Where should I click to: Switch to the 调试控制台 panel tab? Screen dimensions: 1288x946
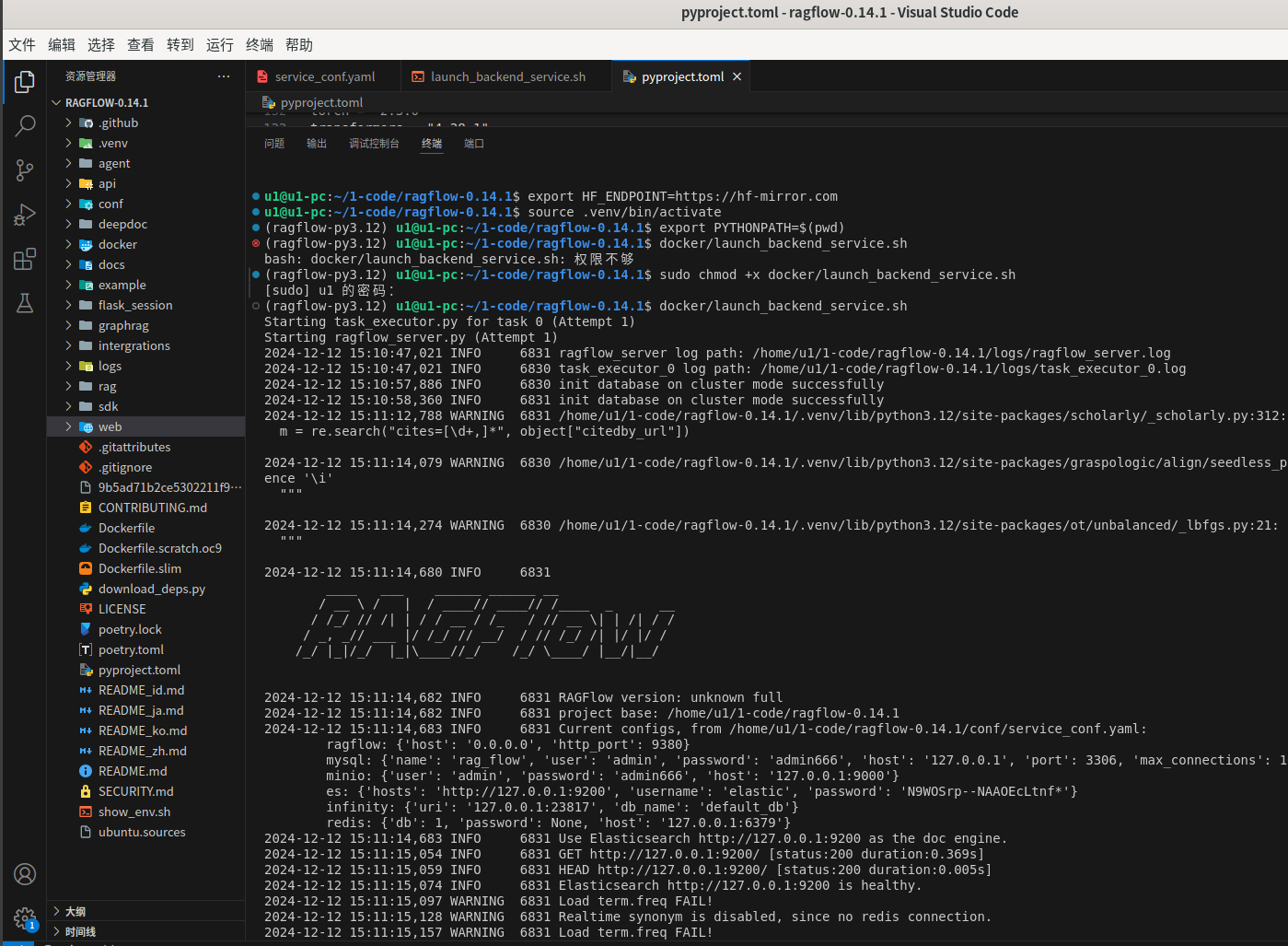point(374,144)
